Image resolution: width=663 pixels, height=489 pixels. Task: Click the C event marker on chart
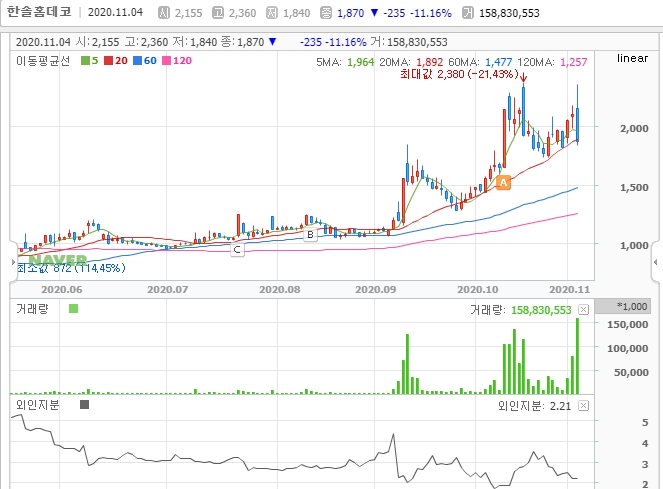237,250
